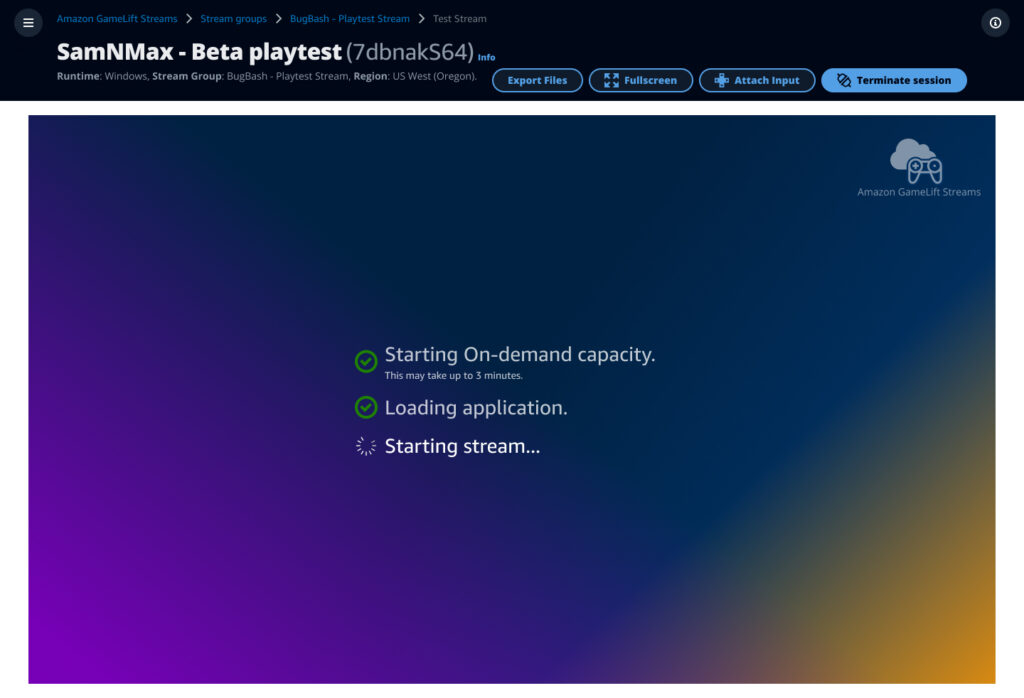Click the 'Loading application.' status text

pyautogui.click(x=476, y=407)
